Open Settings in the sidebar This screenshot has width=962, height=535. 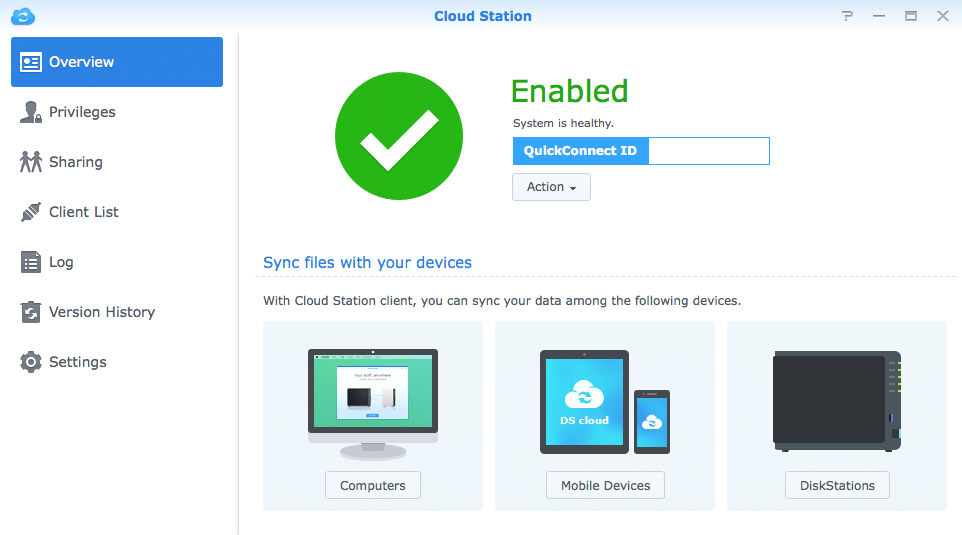coord(117,362)
